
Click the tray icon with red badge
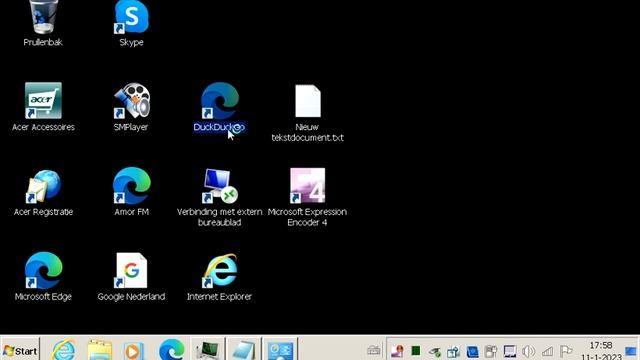397,351
